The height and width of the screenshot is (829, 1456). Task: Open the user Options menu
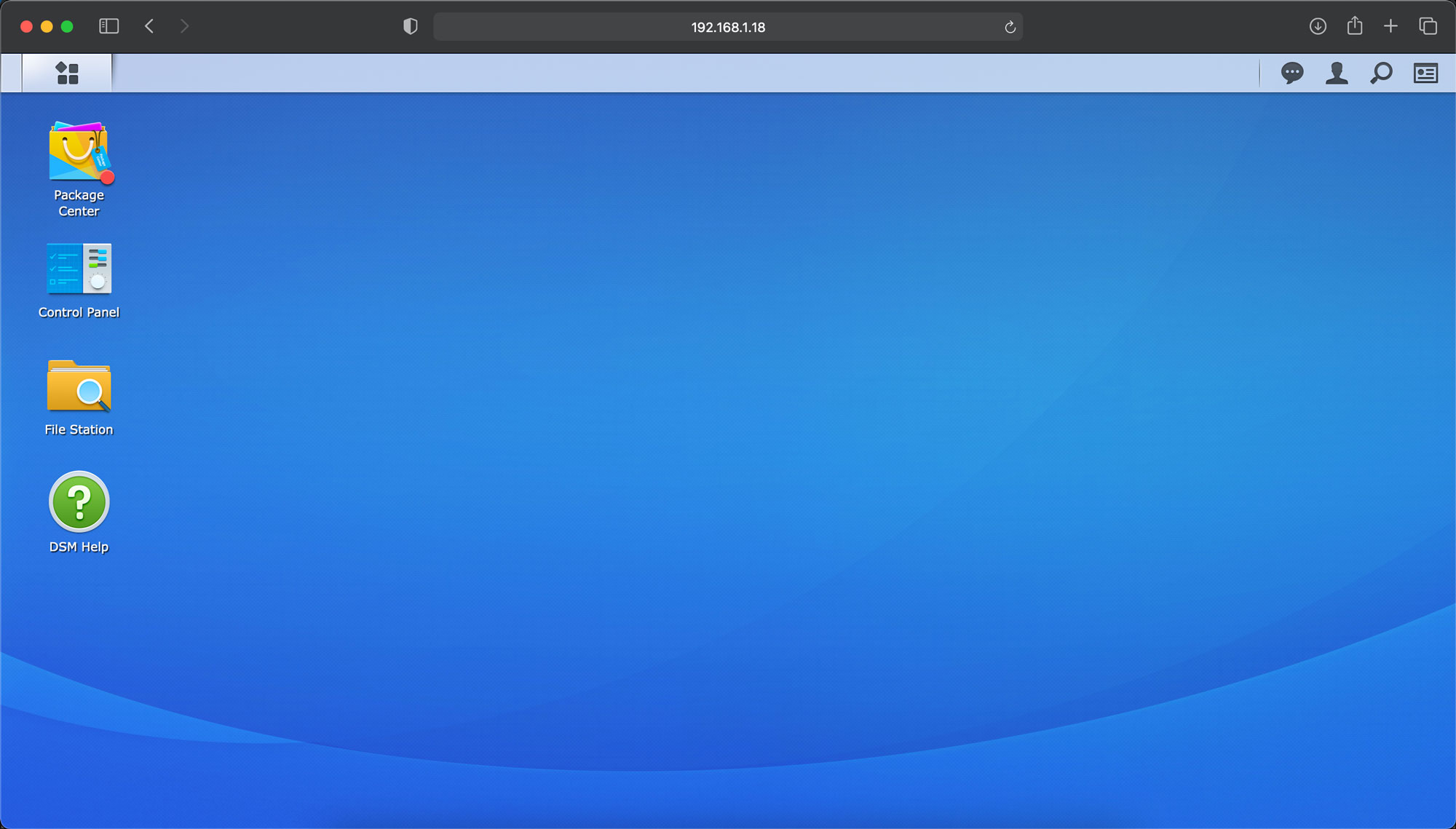tap(1337, 73)
